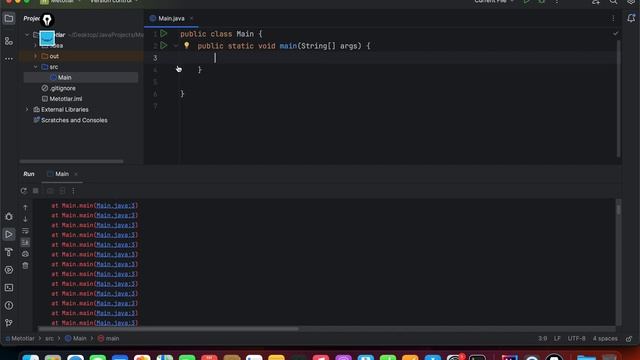Image resolution: width=640 pixels, height=360 pixels.
Task: Click run gutter arrow beside main method
Action: [164, 45]
